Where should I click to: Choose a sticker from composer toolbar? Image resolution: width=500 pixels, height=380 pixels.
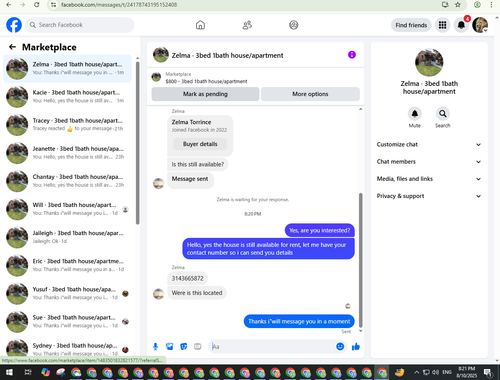coord(184,347)
